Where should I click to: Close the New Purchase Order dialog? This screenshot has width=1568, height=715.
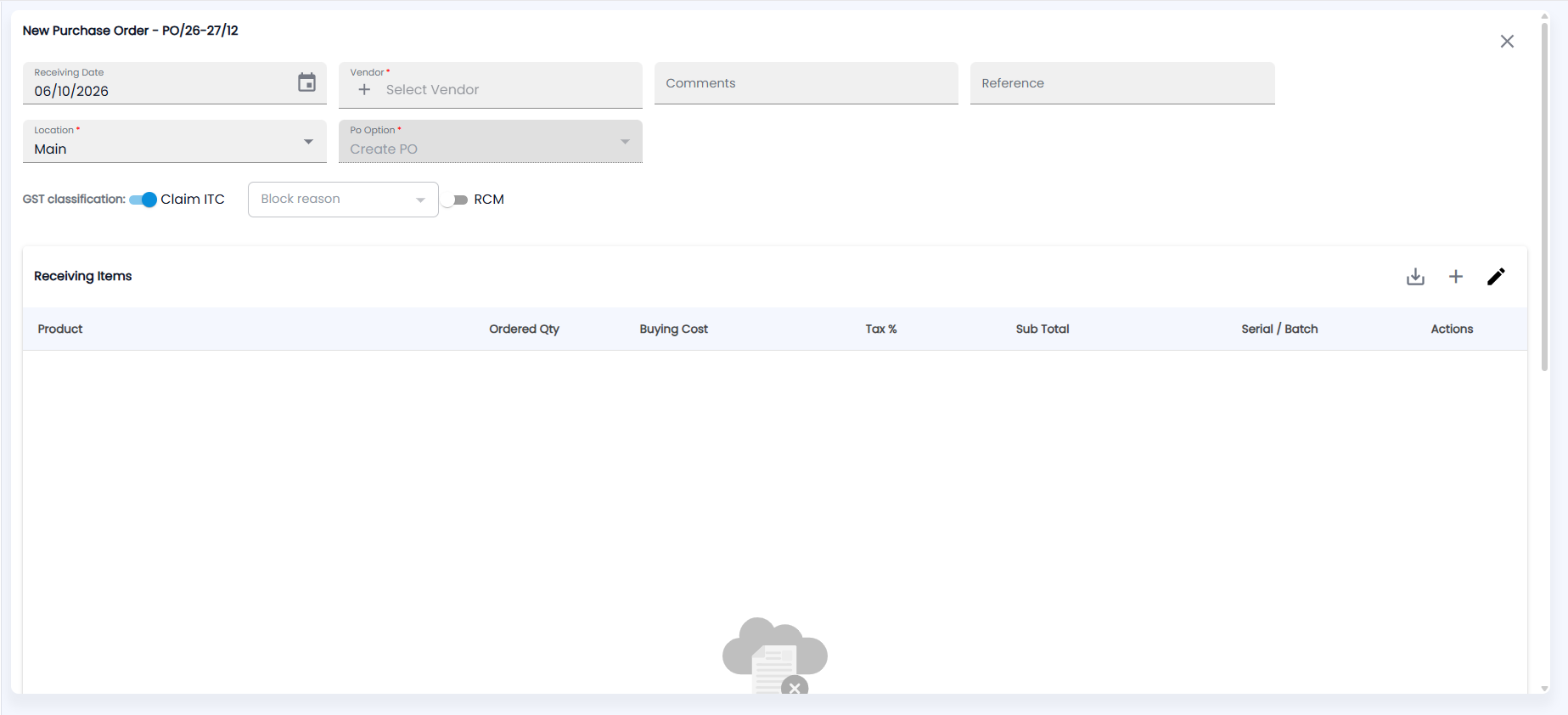point(1507,42)
